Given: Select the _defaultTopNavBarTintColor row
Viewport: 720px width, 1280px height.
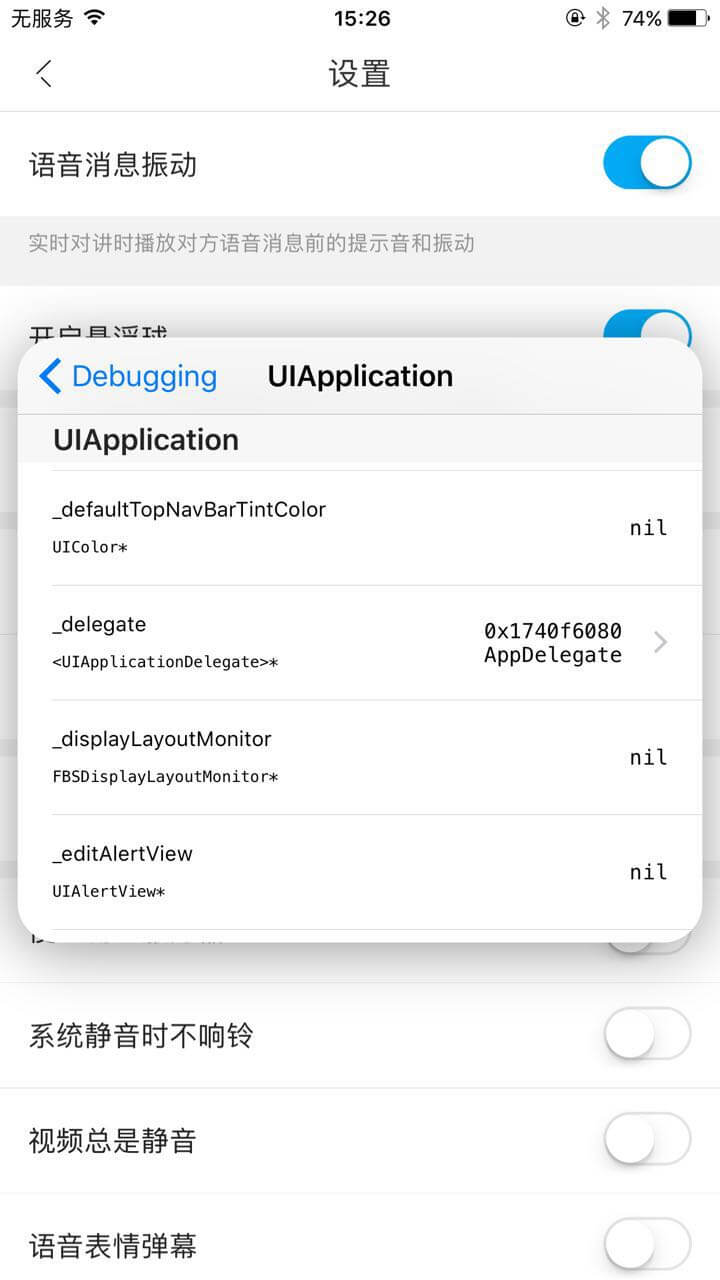Looking at the screenshot, I should [x=360, y=527].
